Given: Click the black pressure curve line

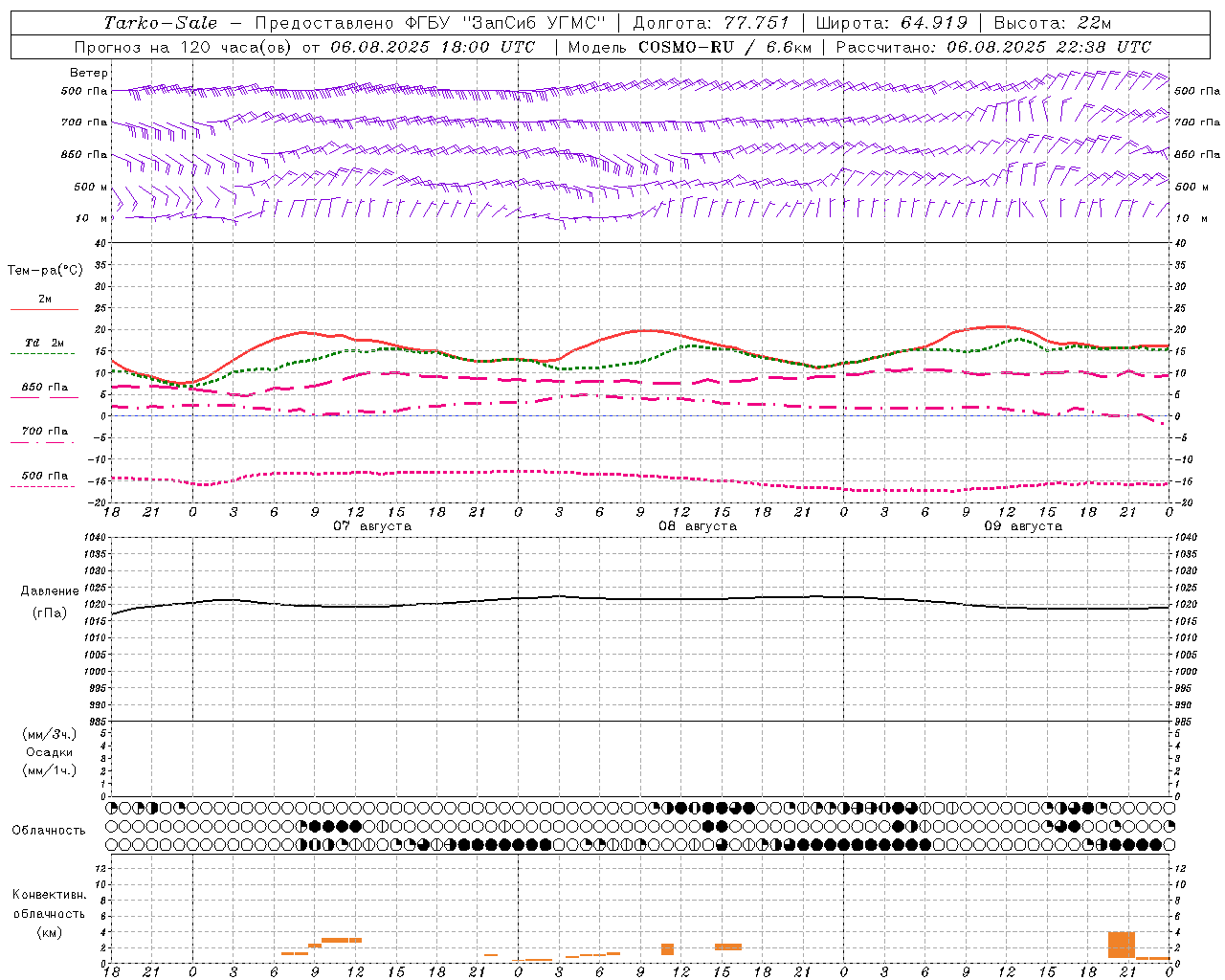Looking at the screenshot, I should pyautogui.click(x=639, y=600).
